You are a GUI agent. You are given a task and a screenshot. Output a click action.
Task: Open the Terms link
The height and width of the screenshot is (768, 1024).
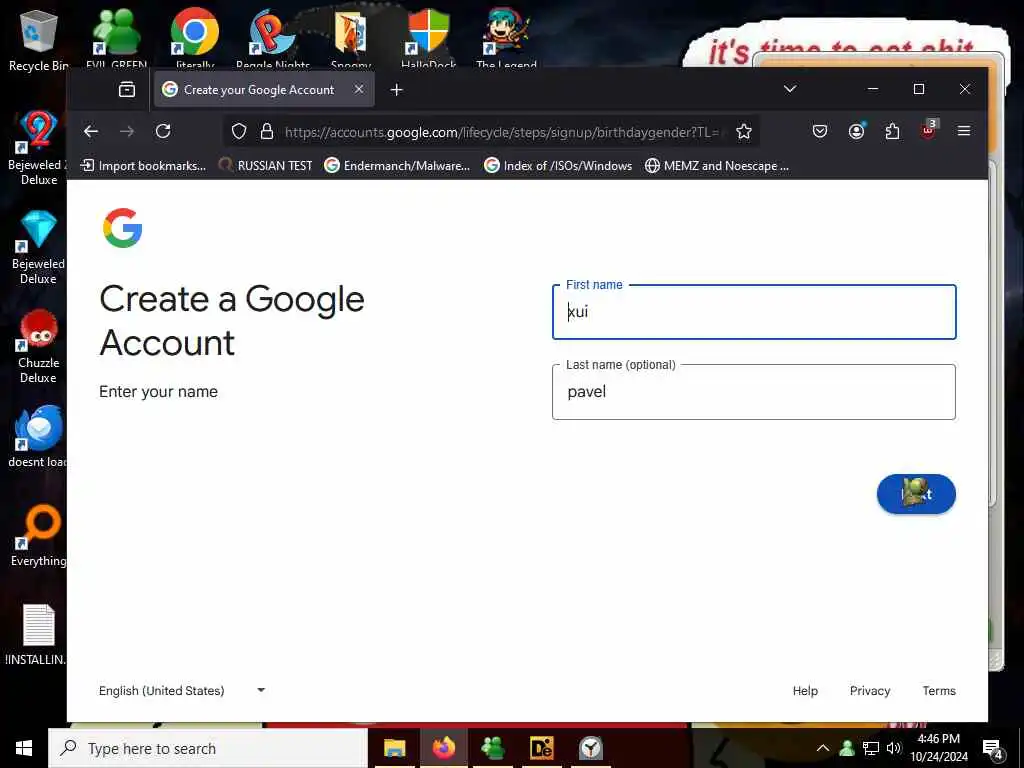pyautogui.click(x=938, y=690)
